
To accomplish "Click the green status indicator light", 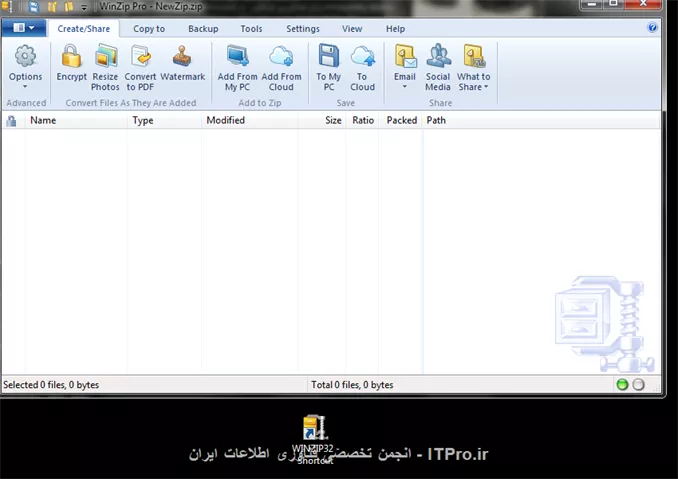I will tap(622, 384).
